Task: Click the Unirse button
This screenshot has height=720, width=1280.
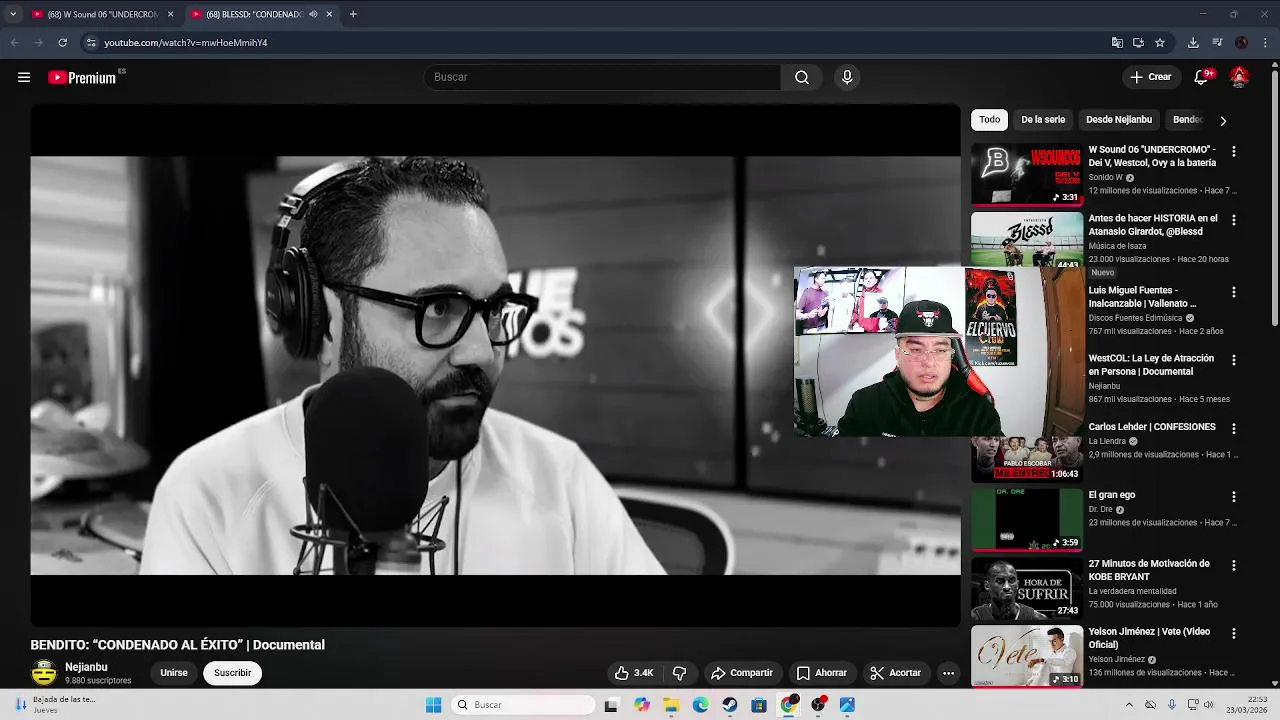Action: tap(174, 673)
